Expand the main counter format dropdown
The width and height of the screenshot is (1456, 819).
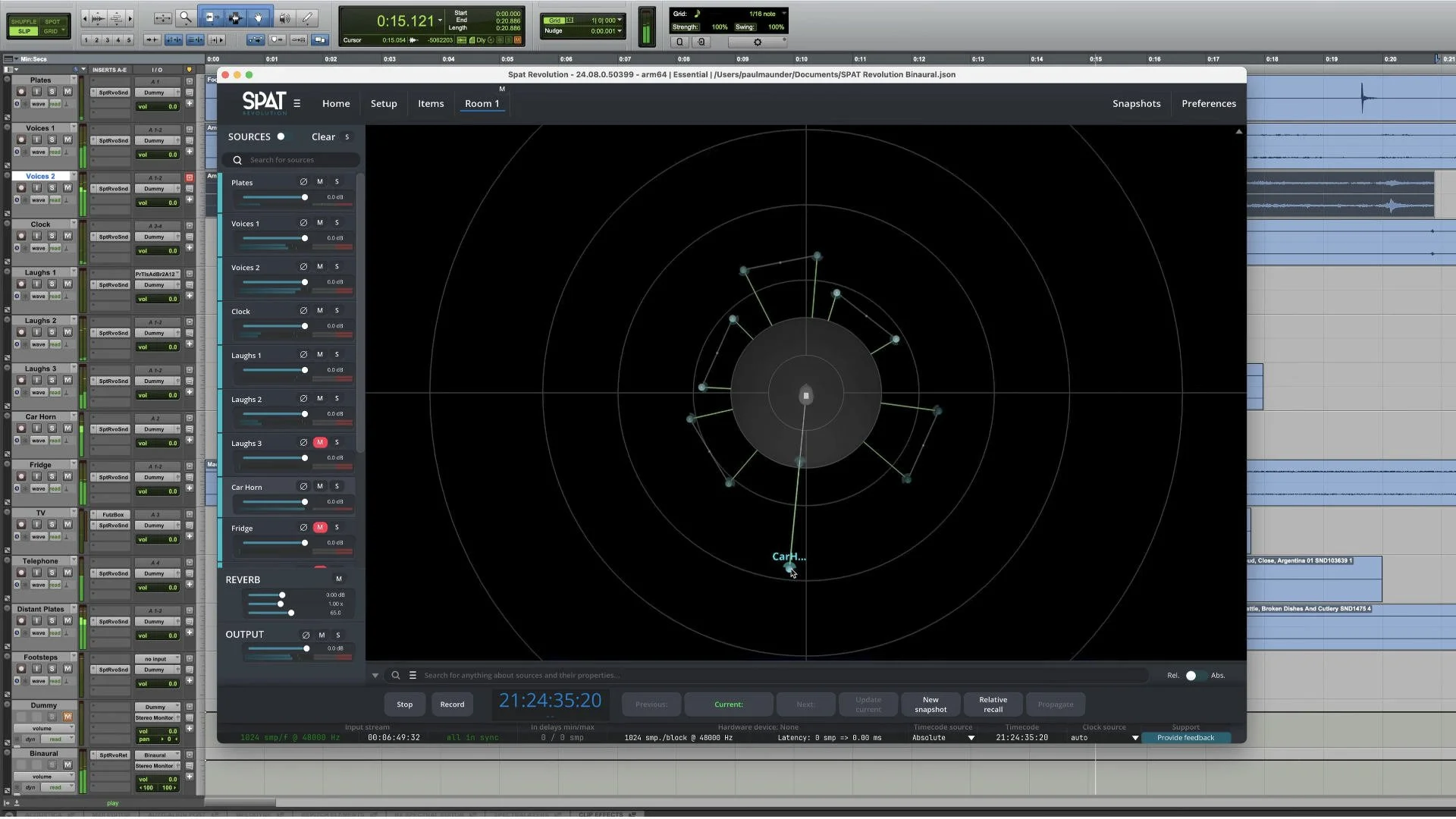440,20
